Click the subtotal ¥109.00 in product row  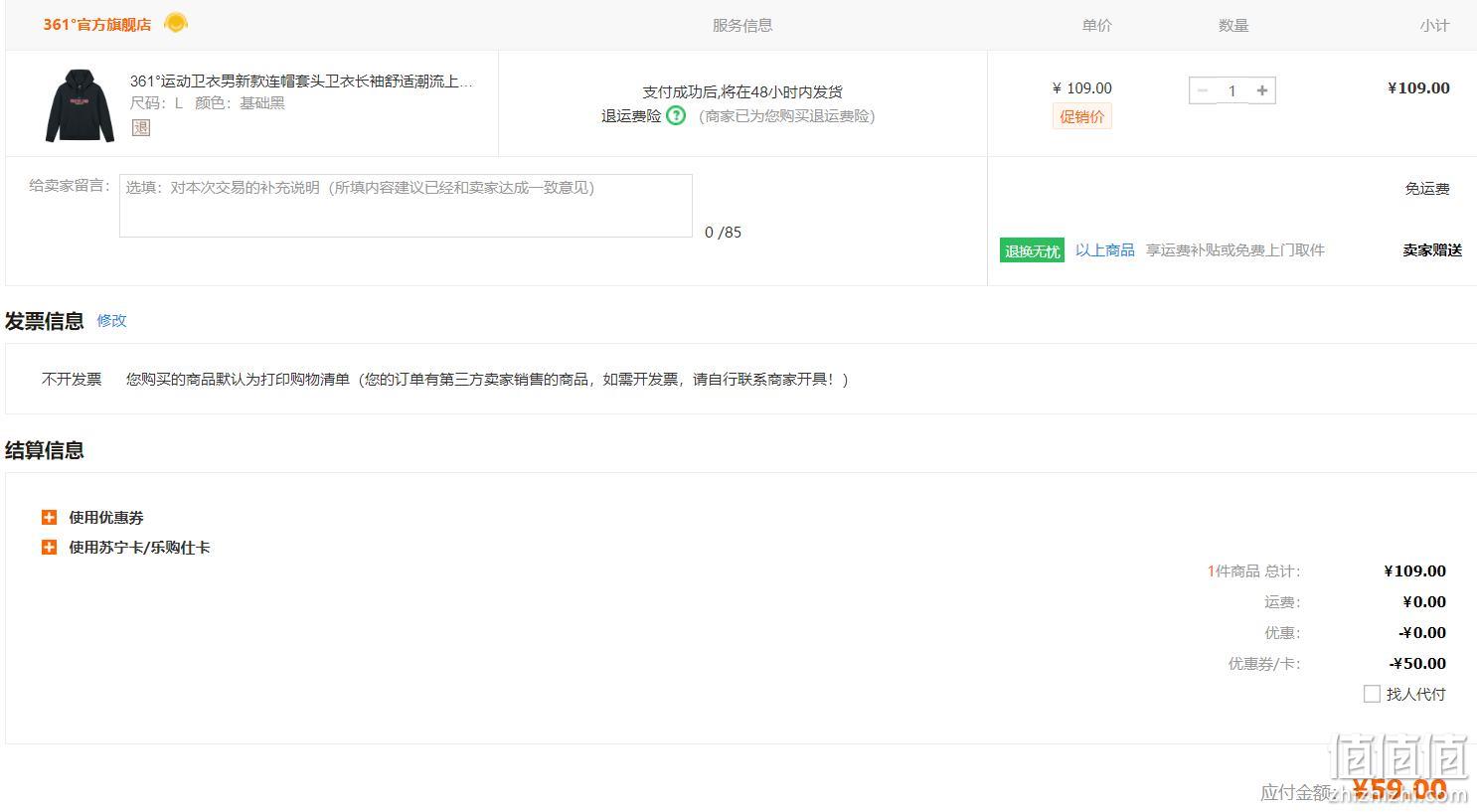click(1418, 87)
